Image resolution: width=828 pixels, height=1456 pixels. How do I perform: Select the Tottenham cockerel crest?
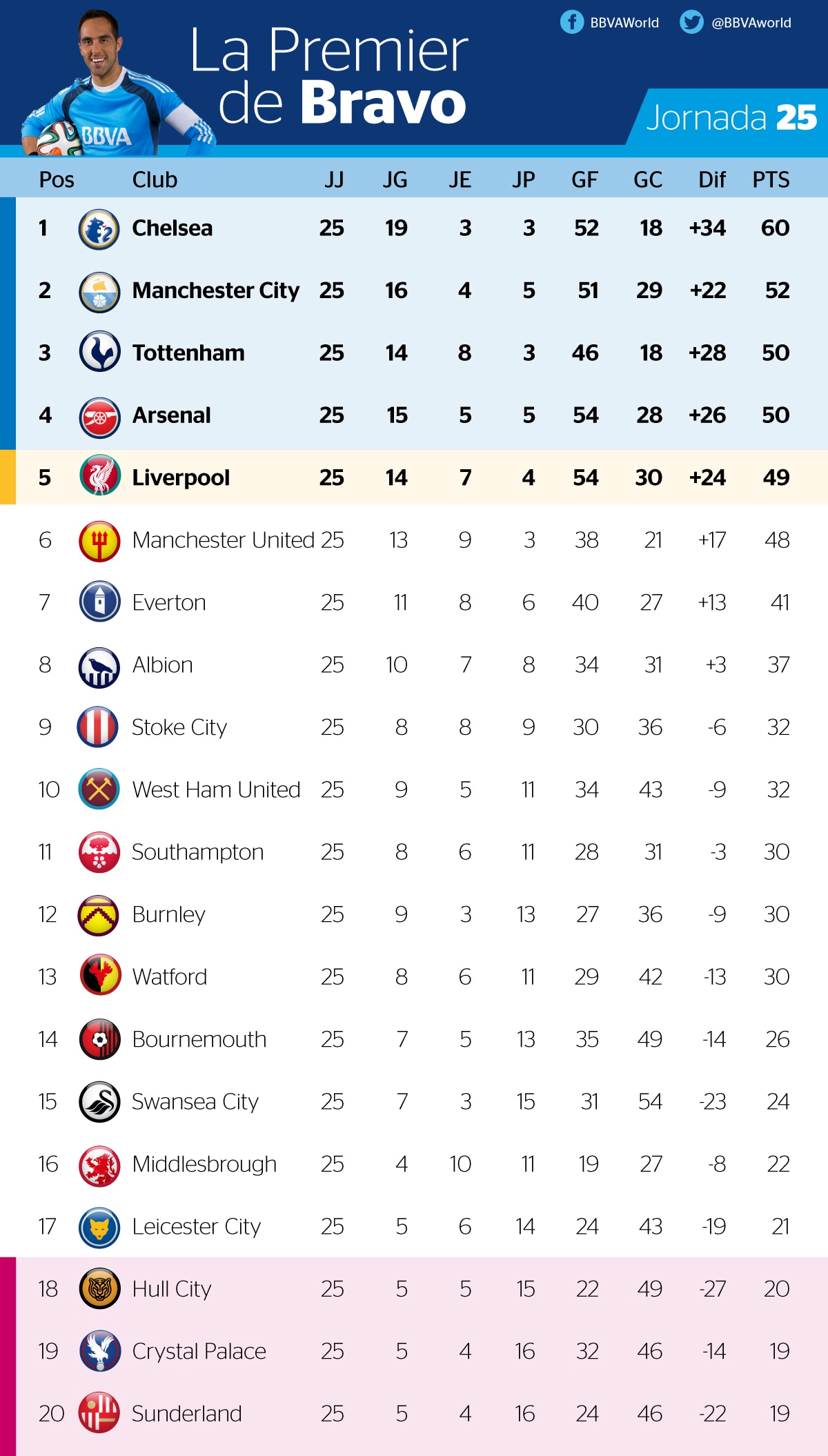(99, 352)
